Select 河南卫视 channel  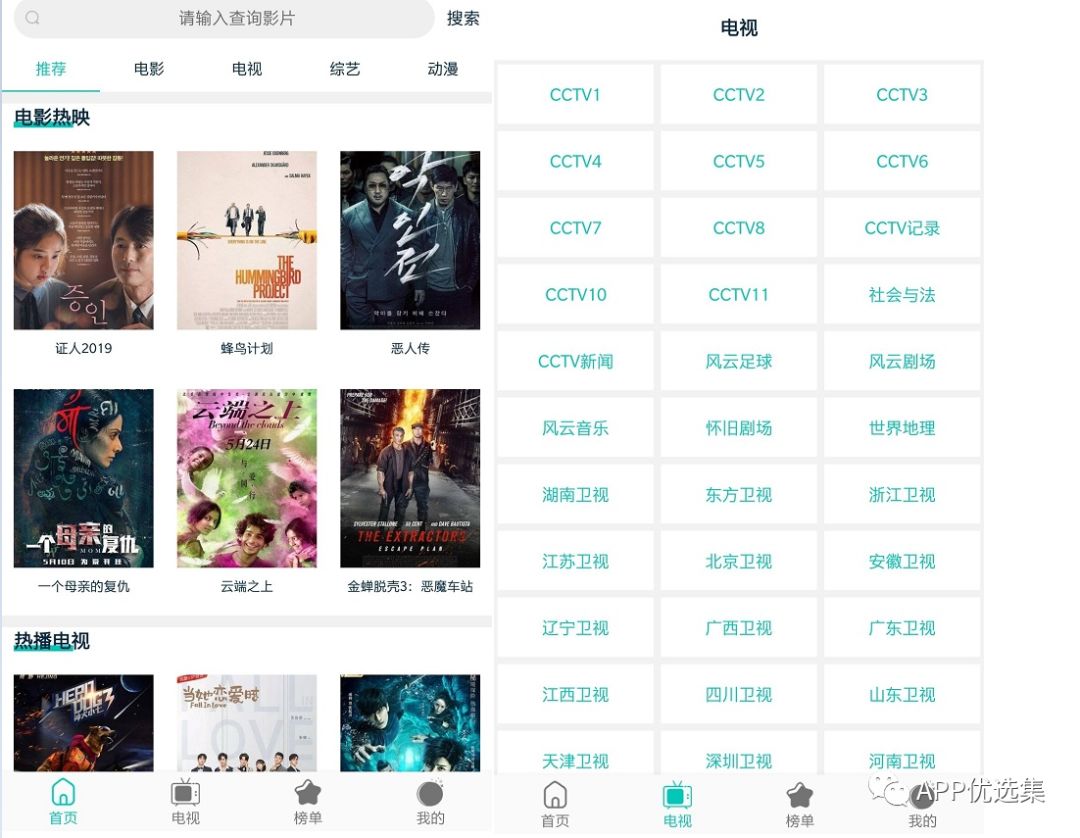click(902, 755)
